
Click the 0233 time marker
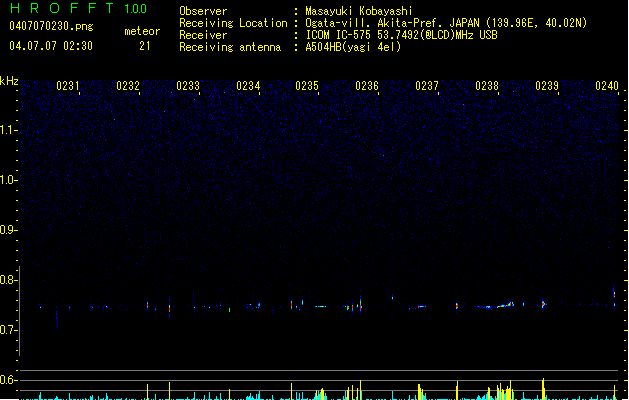pyautogui.click(x=188, y=86)
